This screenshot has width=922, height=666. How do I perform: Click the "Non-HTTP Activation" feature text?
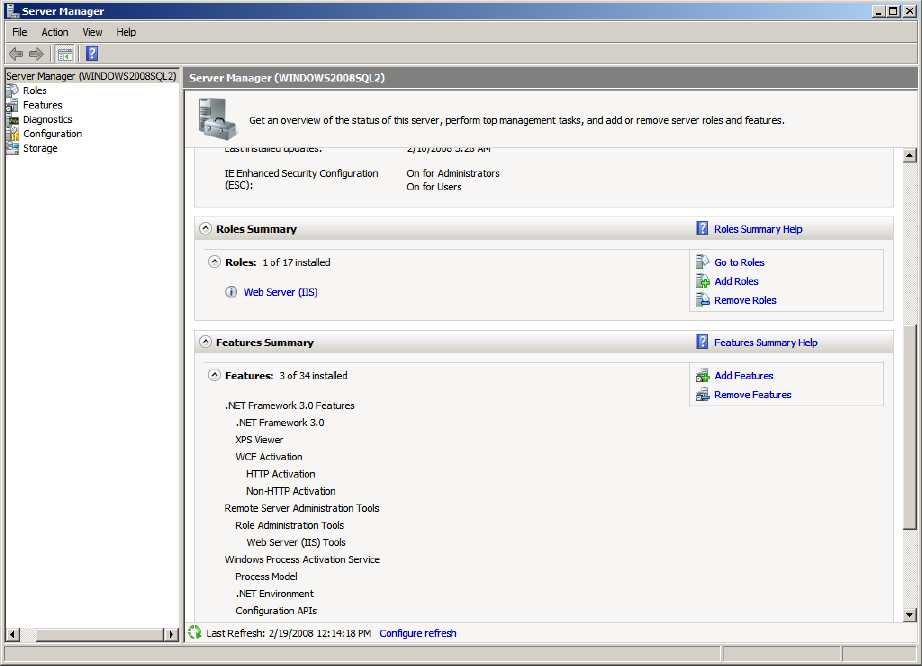point(290,491)
